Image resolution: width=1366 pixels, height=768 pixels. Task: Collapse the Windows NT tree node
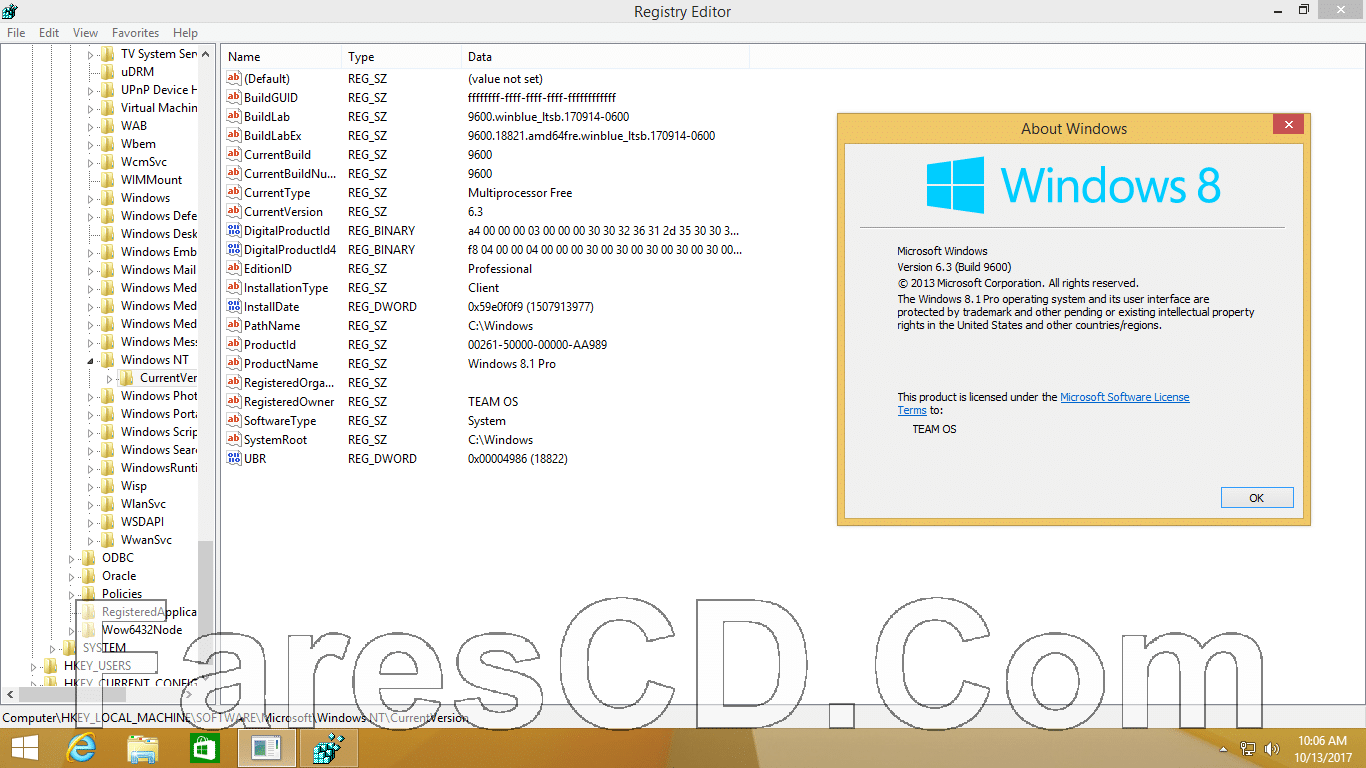[90, 360]
